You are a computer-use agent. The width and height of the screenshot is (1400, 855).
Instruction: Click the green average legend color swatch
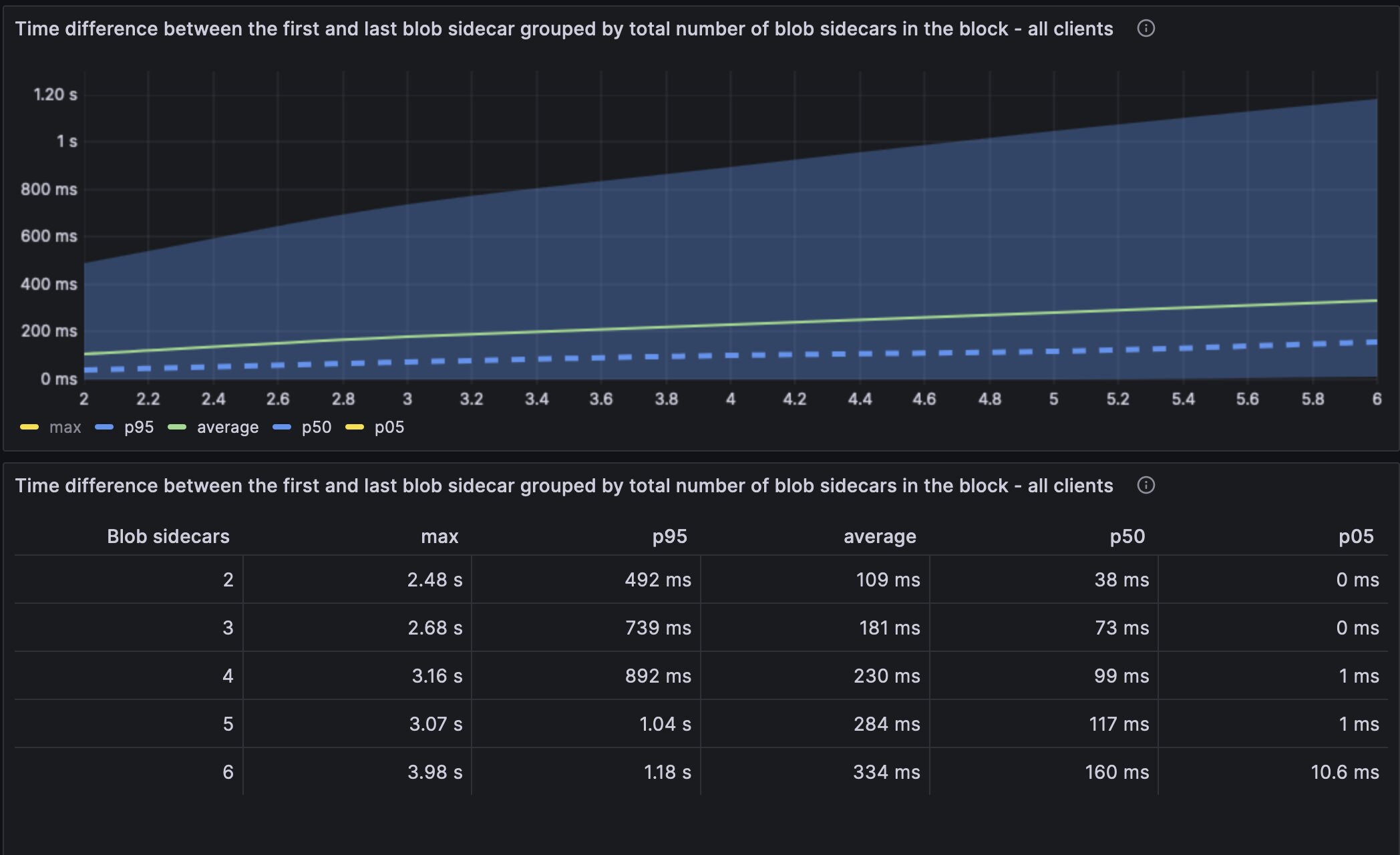pyautogui.click(x=177, y=427)
